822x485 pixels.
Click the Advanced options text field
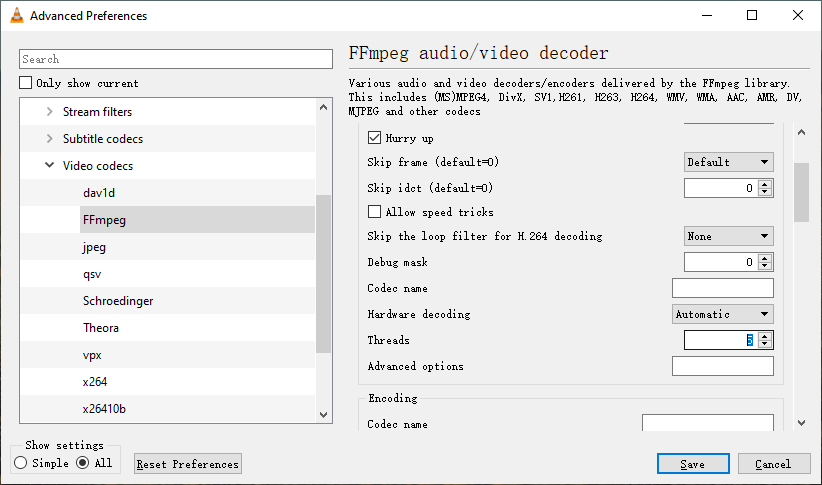(723, 366)
